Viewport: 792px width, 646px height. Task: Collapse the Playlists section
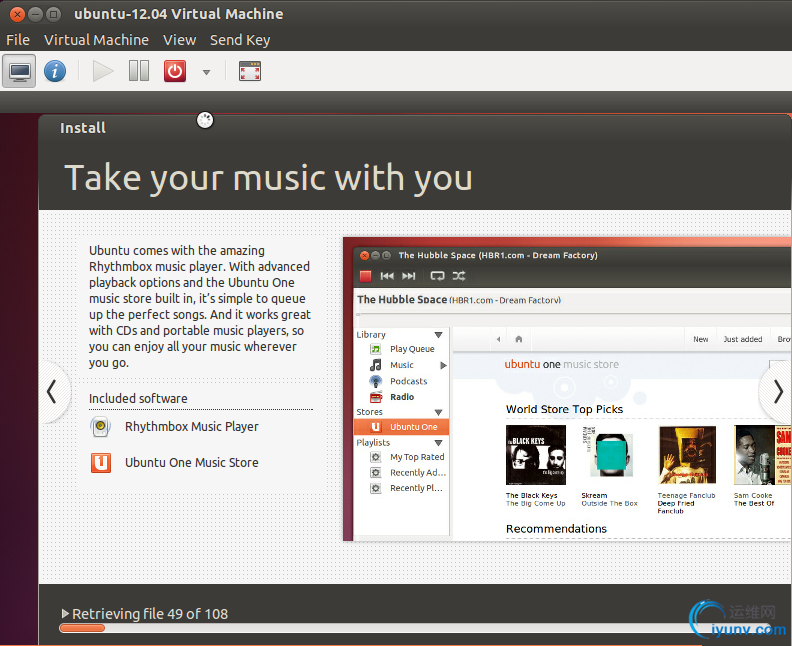tap(438, 443)
